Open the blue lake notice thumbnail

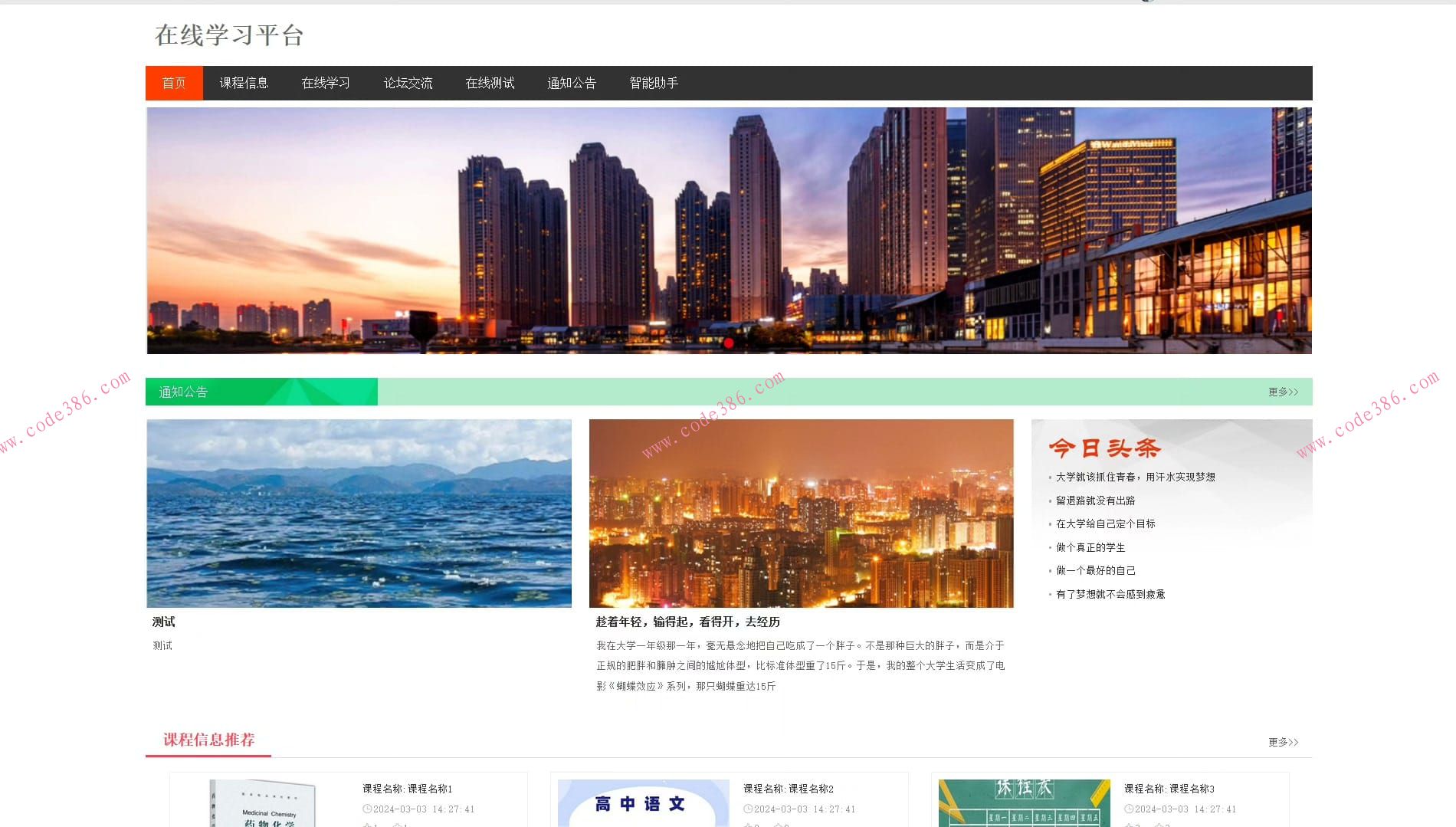[x=359, y=514]
